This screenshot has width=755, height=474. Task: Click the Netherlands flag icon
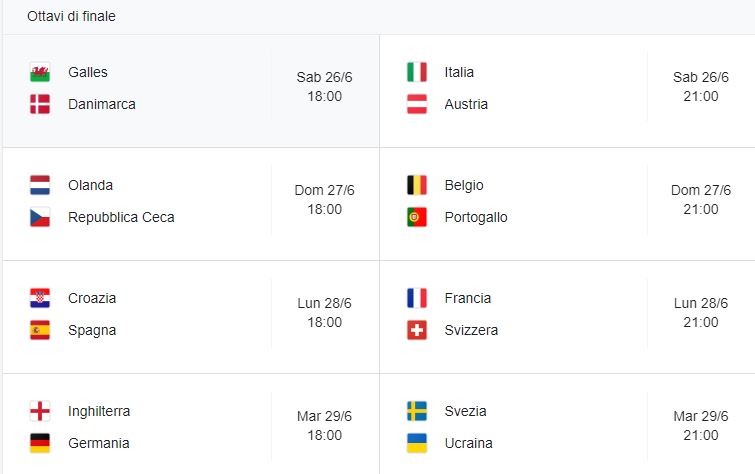tap(40, 185)
